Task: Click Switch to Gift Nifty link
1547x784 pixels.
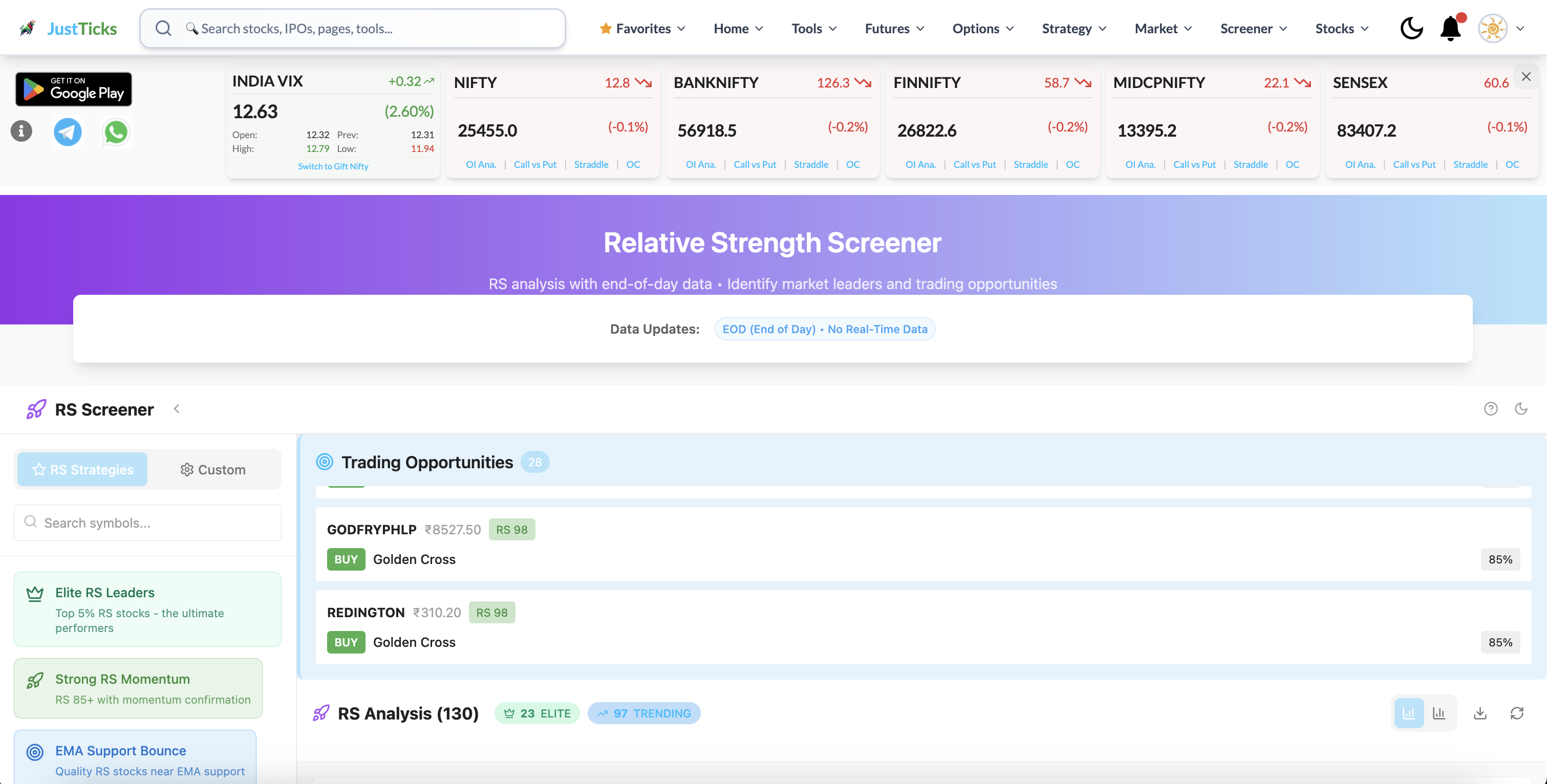Action: pos(333,166)
